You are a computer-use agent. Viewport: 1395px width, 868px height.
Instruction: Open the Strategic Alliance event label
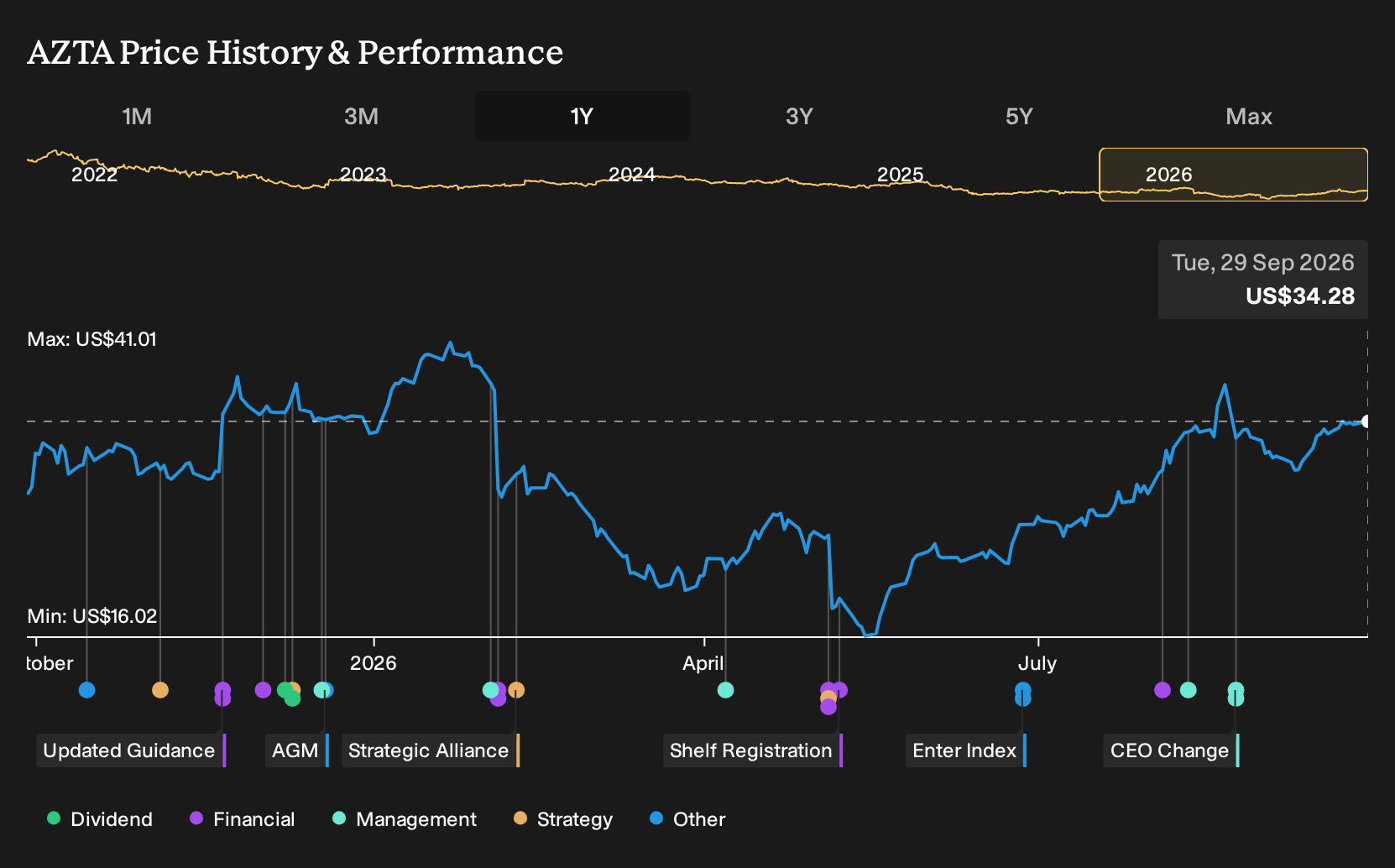tap(431, 750)
